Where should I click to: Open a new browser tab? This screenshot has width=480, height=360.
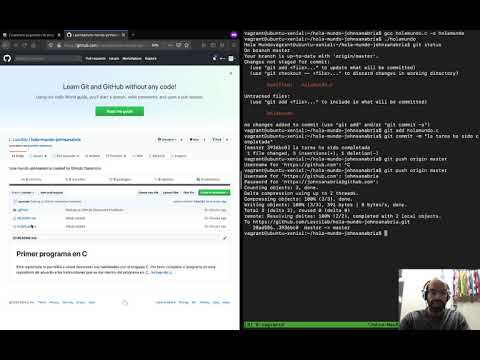point(133,35)
